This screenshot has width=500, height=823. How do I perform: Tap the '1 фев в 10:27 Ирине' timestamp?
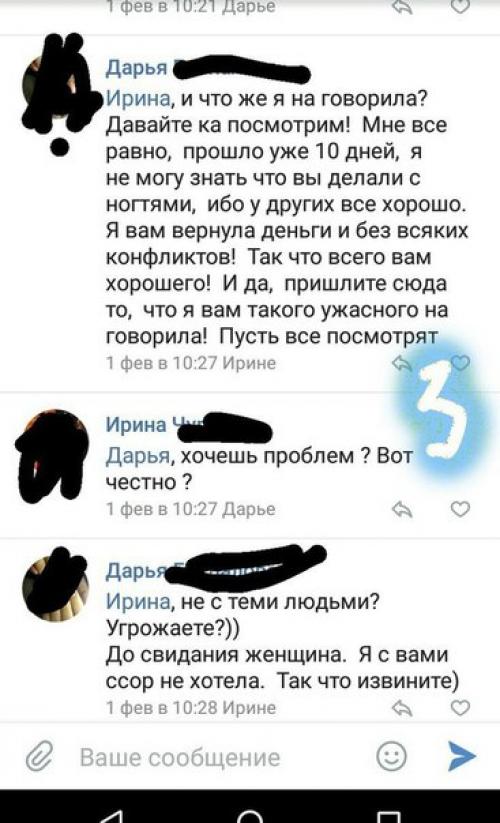(191, 363)
